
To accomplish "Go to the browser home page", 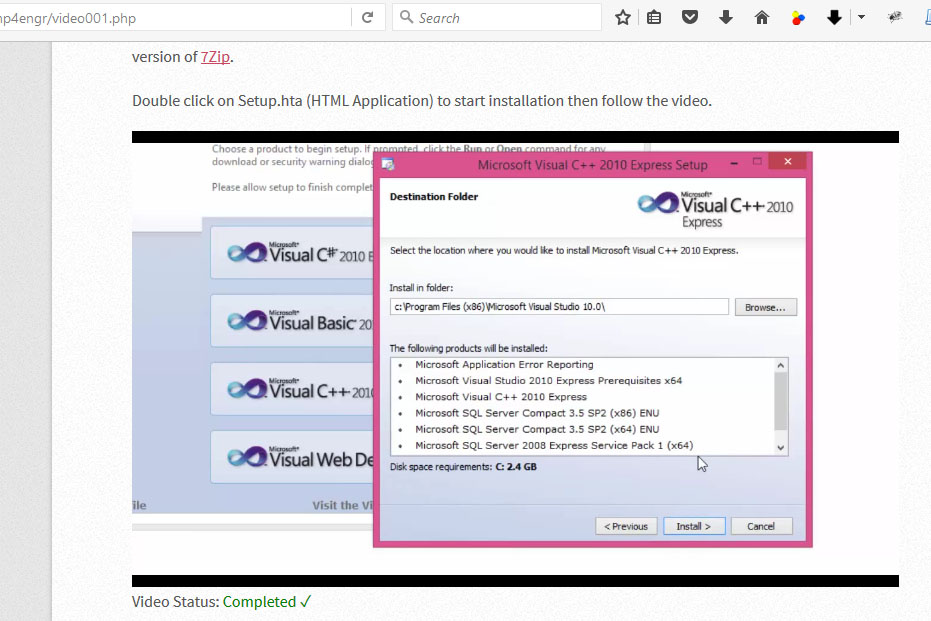I will (762, 18).
